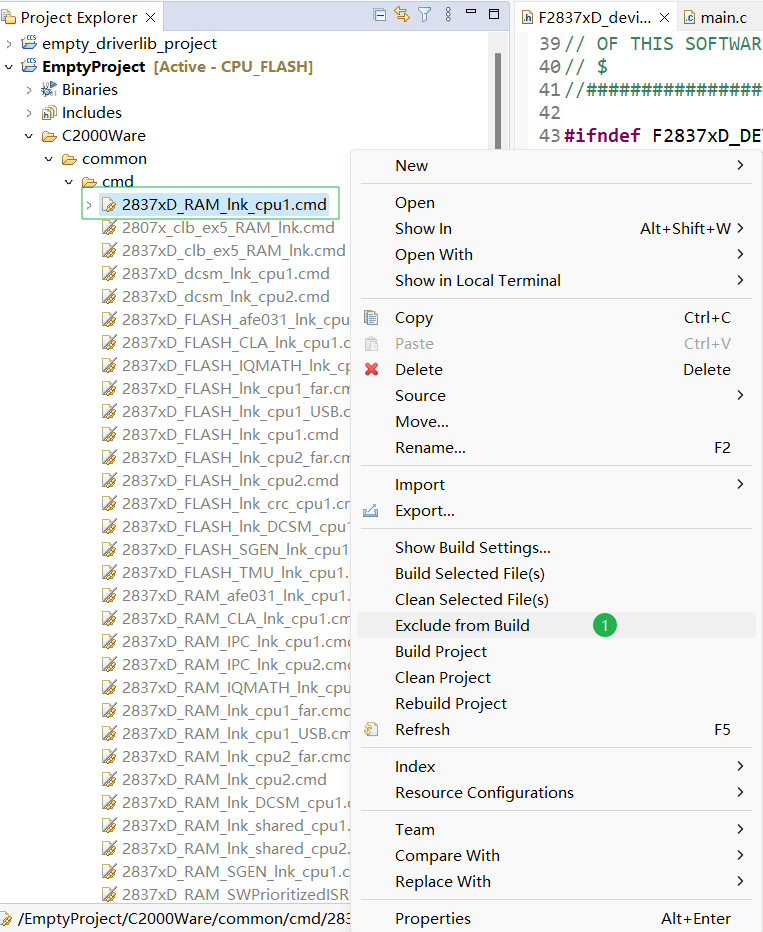Collapse the EmptyProject tree node
Image resolution: width=763 pixels, height=932 pixels.
click(x=9, y=67)
